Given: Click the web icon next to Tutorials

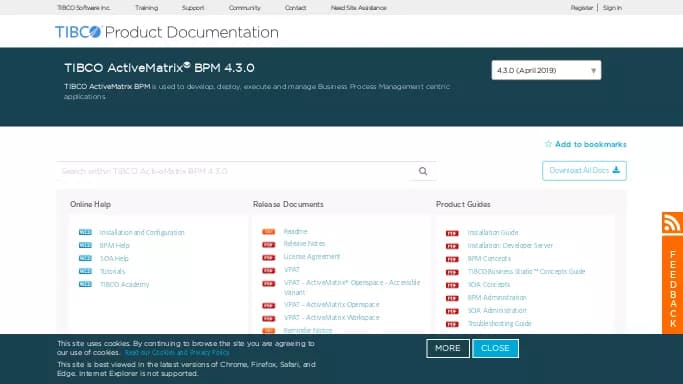Looking at the screenshot, I should [x=85, y=272].
